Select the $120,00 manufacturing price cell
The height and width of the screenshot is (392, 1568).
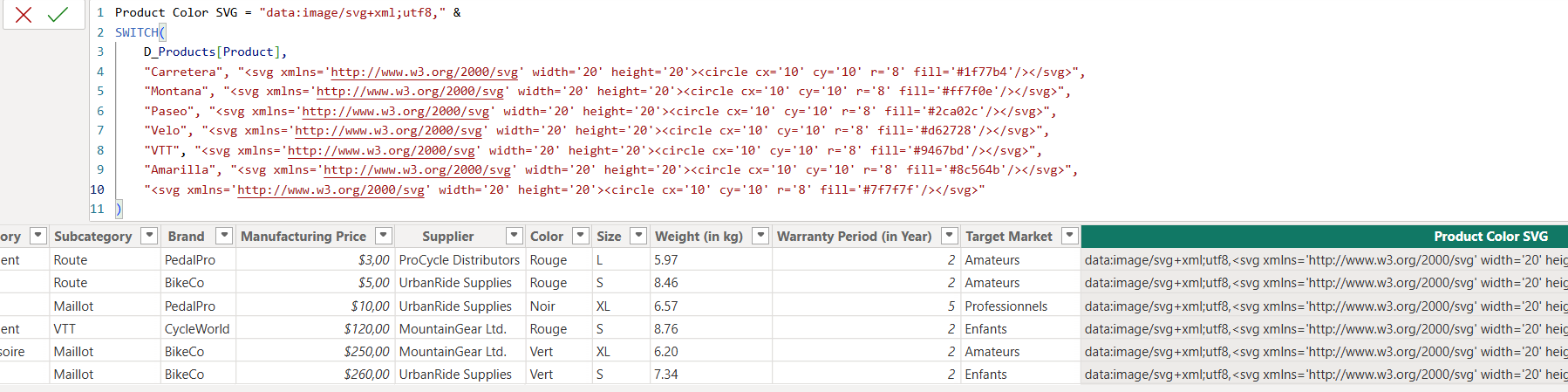click(x=366, y=328)
